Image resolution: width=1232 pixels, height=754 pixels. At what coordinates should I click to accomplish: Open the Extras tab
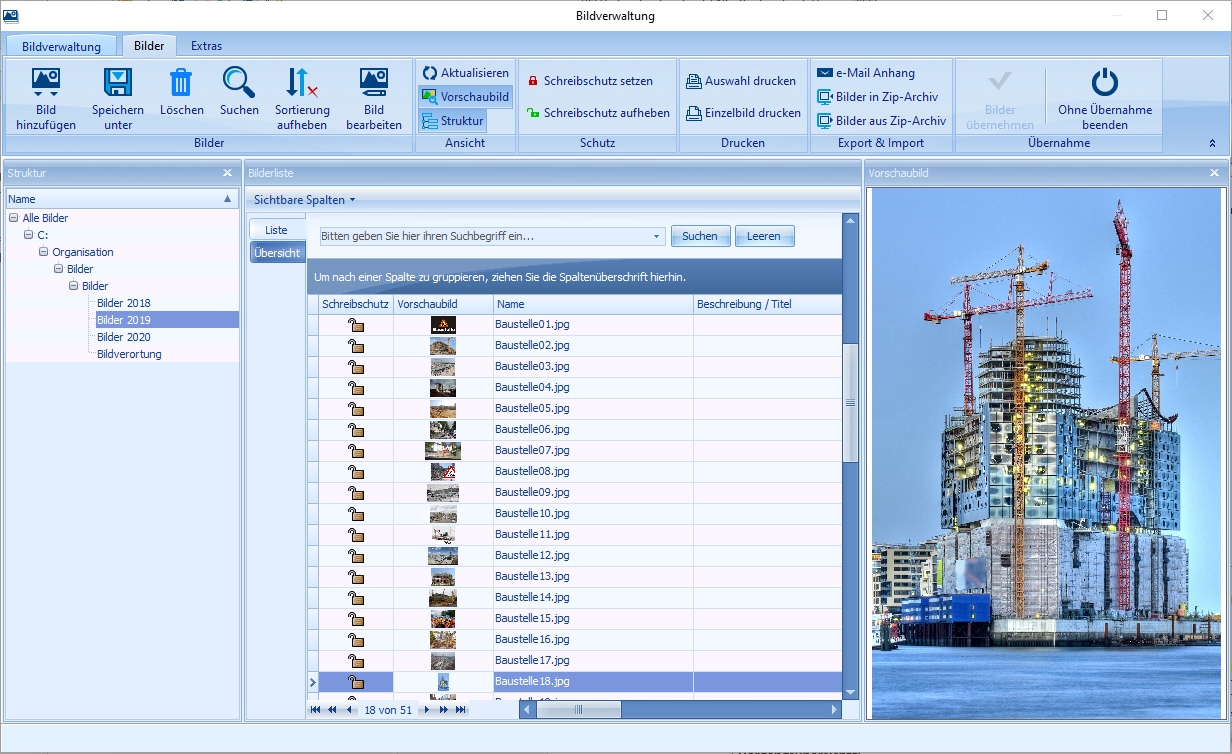[x=206, y=46]
